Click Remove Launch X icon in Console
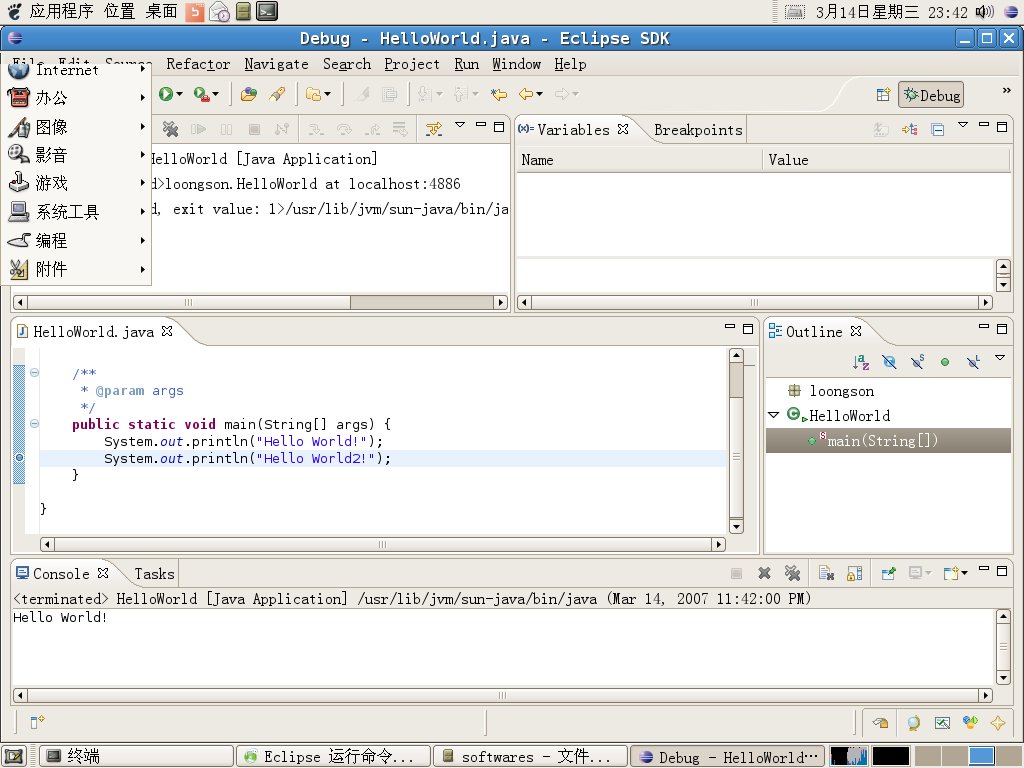 click(x=764, y=573)
